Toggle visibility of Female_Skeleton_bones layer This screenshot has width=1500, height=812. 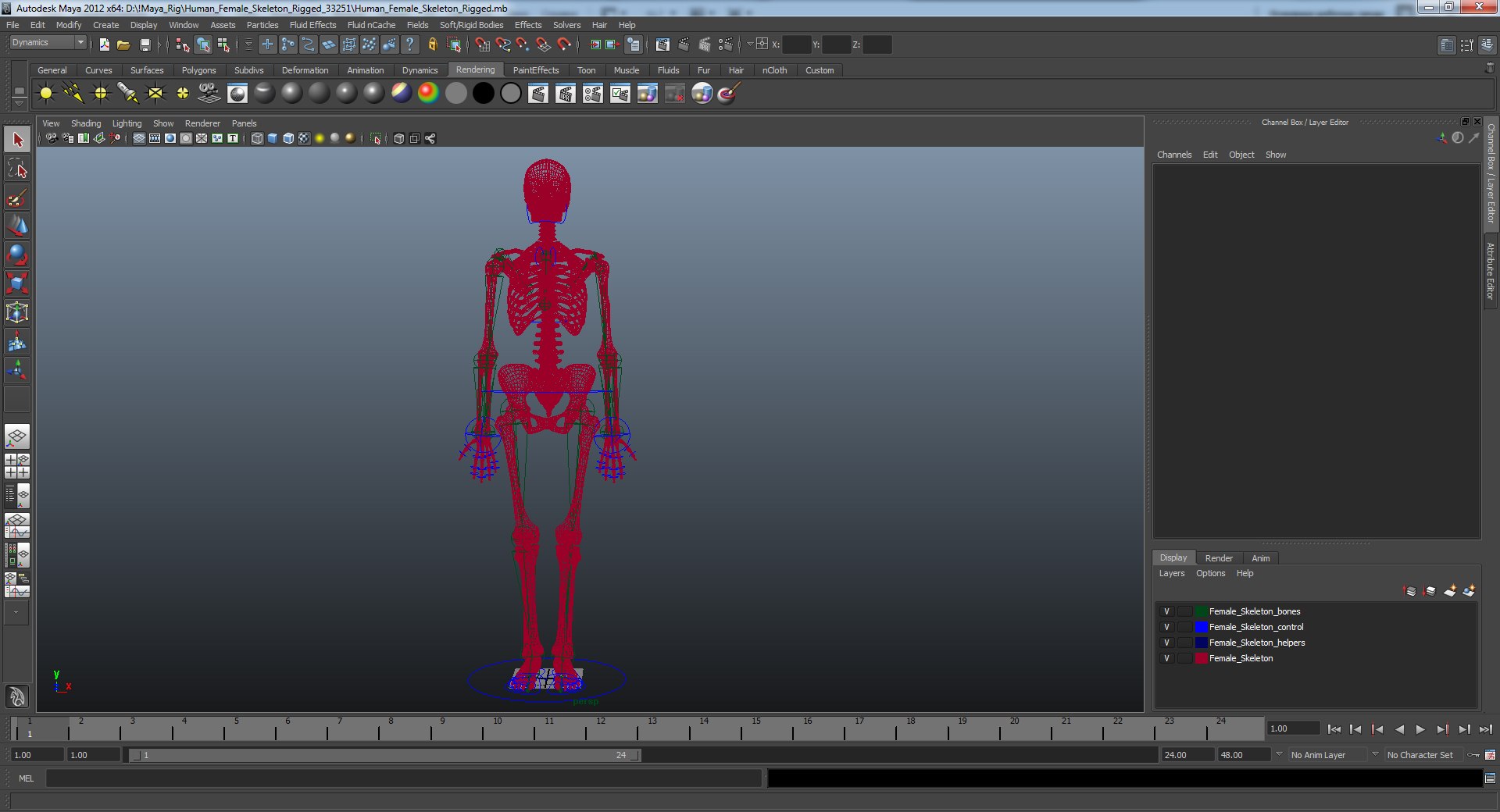(1166, 611)
